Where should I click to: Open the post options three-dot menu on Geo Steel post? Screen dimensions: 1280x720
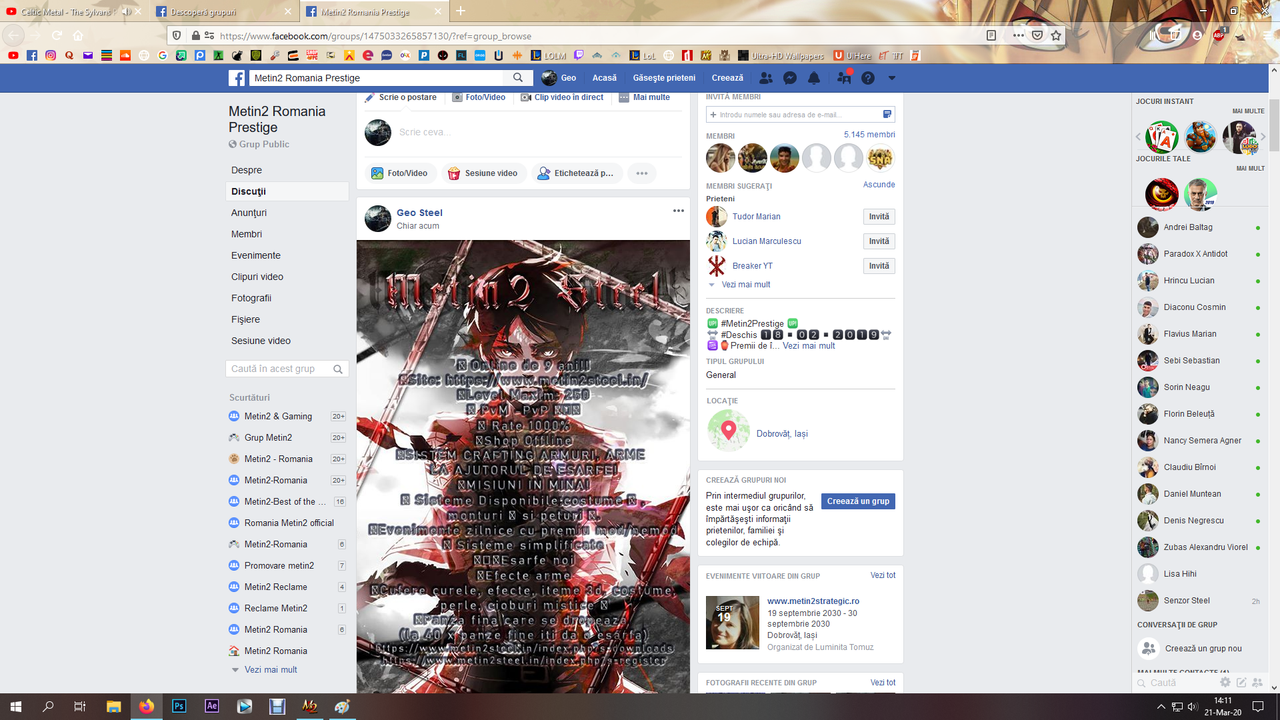[679, 211]
